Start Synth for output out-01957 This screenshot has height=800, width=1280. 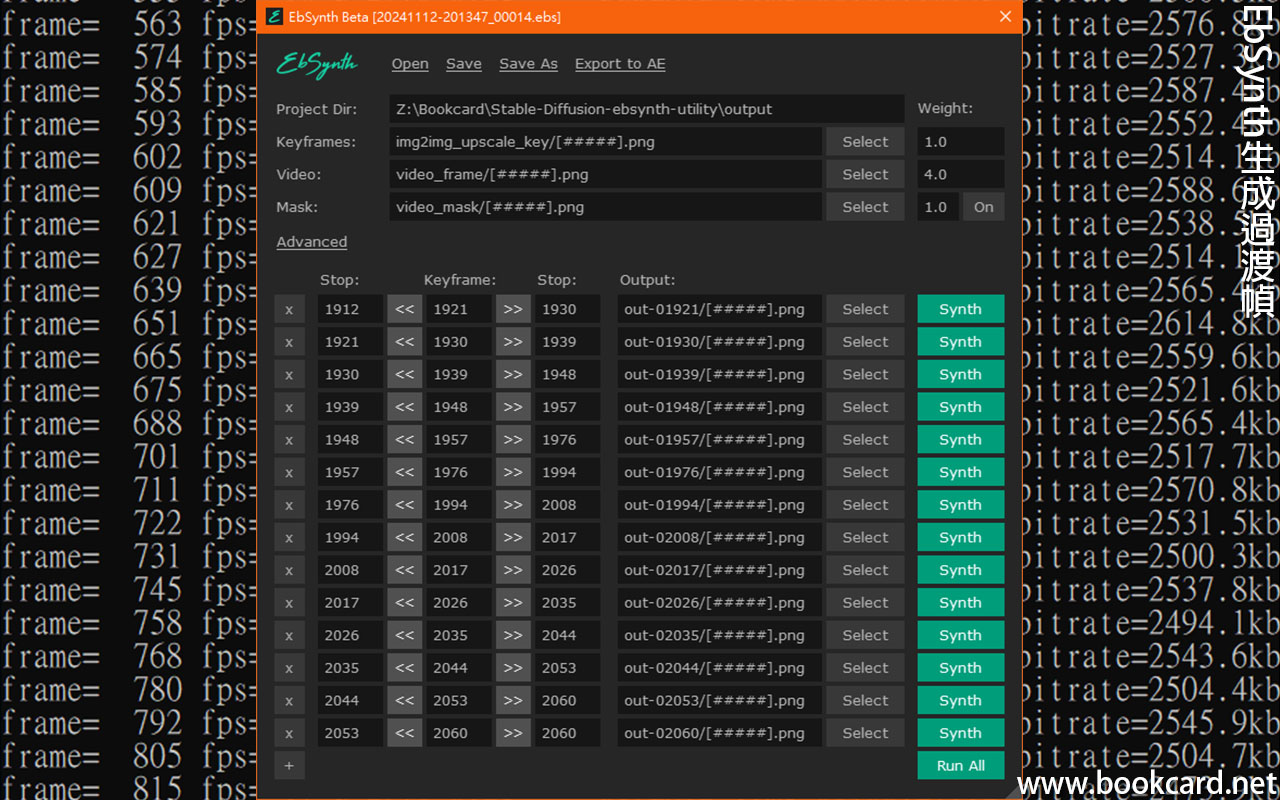click(960, 440)
